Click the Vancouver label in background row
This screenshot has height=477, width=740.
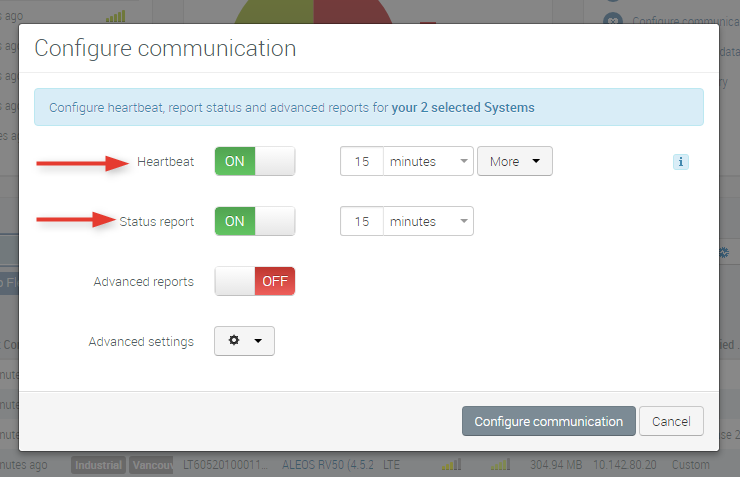click(x=152, y=465)
